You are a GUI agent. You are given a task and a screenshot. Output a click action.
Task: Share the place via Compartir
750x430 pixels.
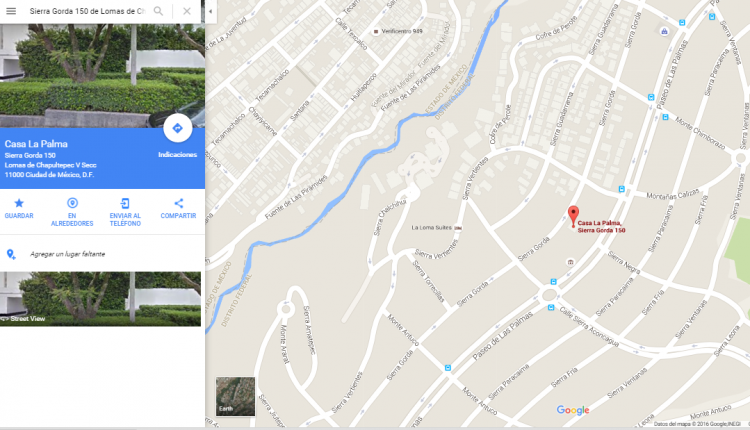(178, 209)
